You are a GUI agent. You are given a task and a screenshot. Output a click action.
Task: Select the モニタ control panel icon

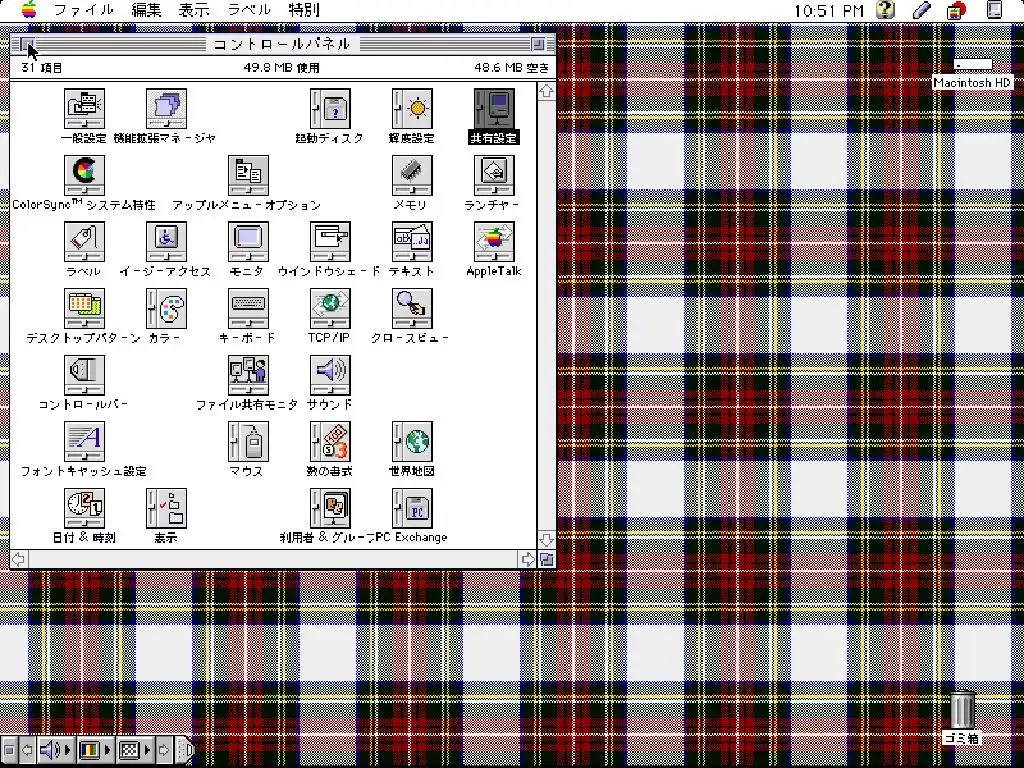pyautogui.click(x=248, y=242)
